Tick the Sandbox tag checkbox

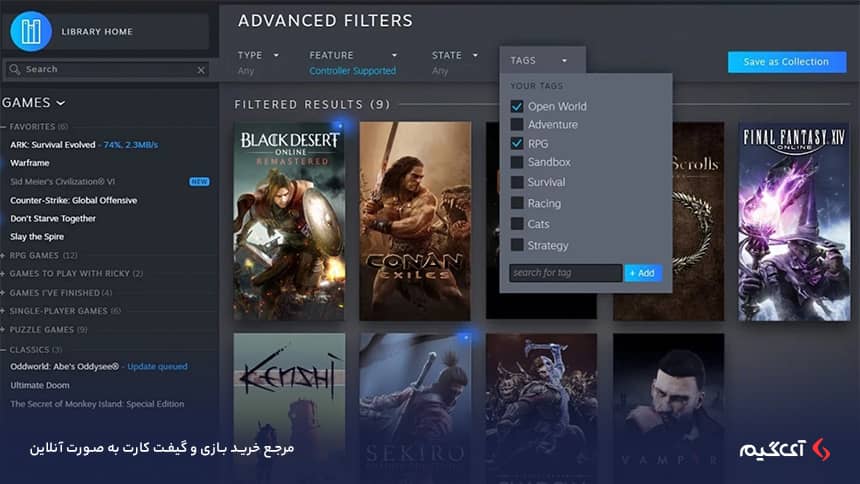pos(517,162)
